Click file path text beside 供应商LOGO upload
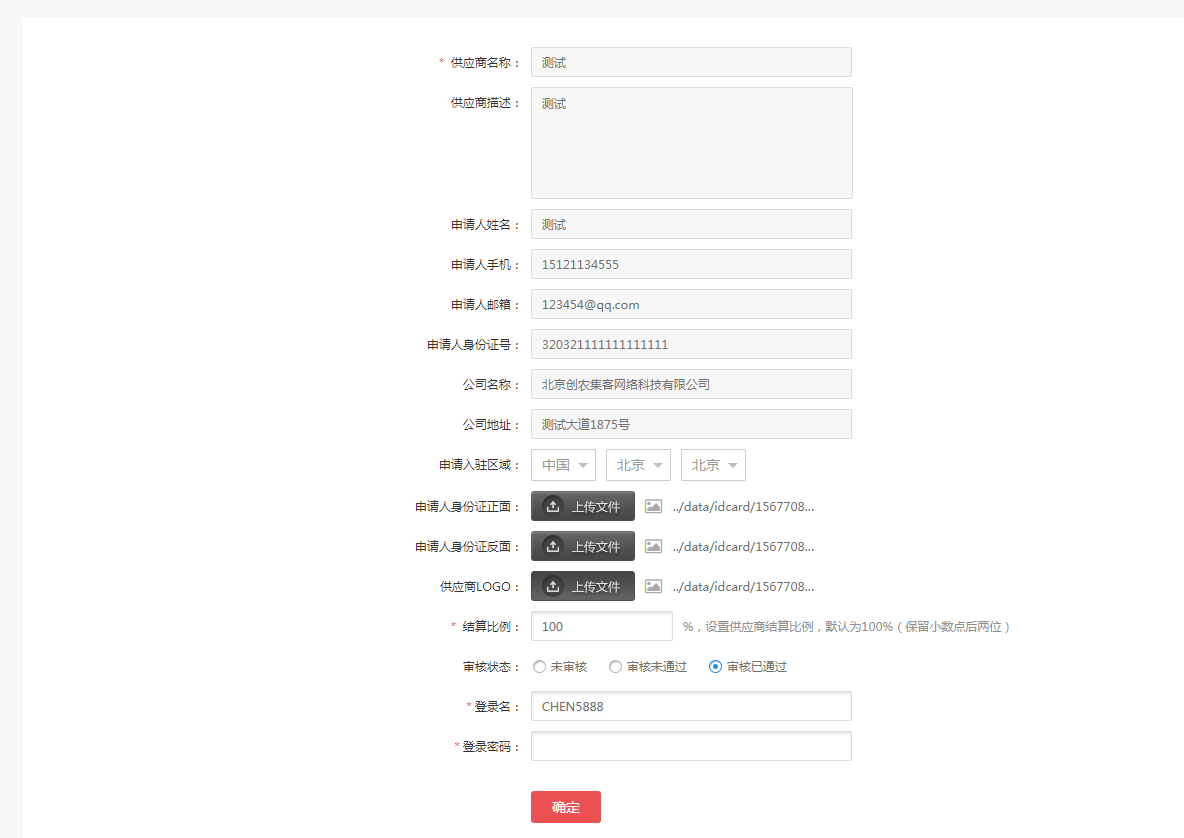 tap(743, 587)
